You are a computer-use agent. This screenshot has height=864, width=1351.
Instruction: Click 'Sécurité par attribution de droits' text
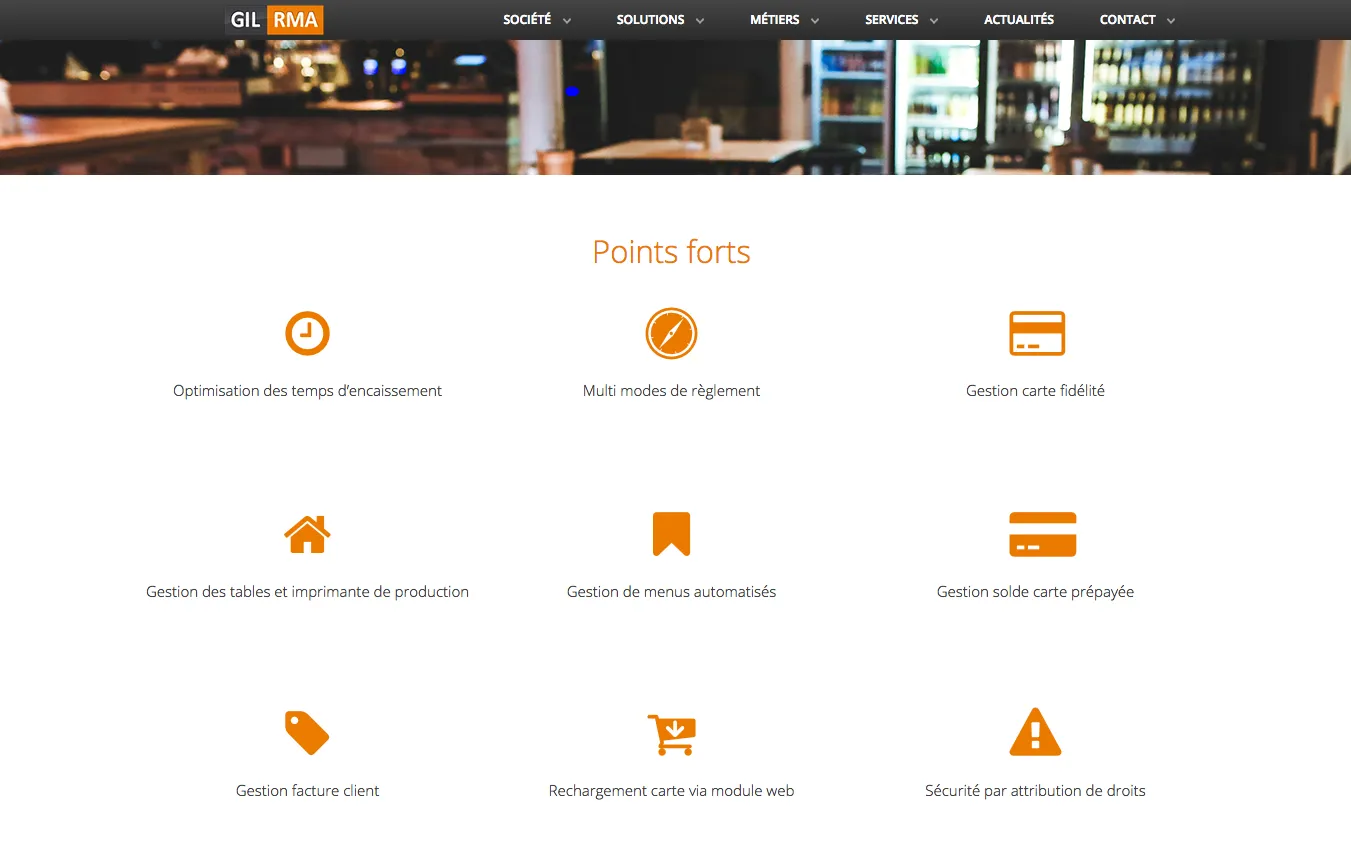pyautogui.click(x=1035, y=791)
